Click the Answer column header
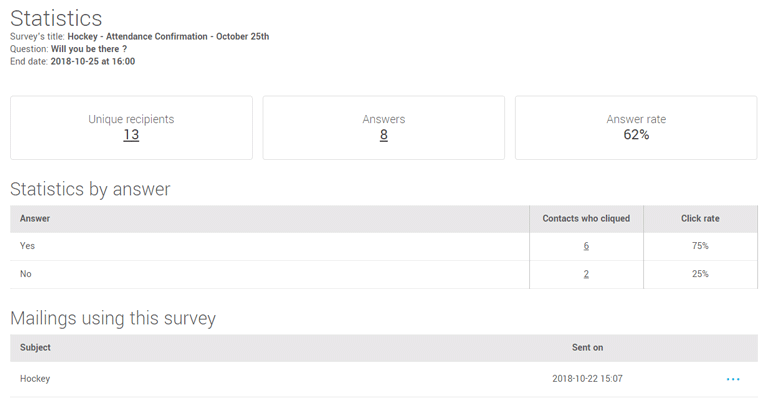This screenshot has width=767, height=407. [x=35, y=219]
